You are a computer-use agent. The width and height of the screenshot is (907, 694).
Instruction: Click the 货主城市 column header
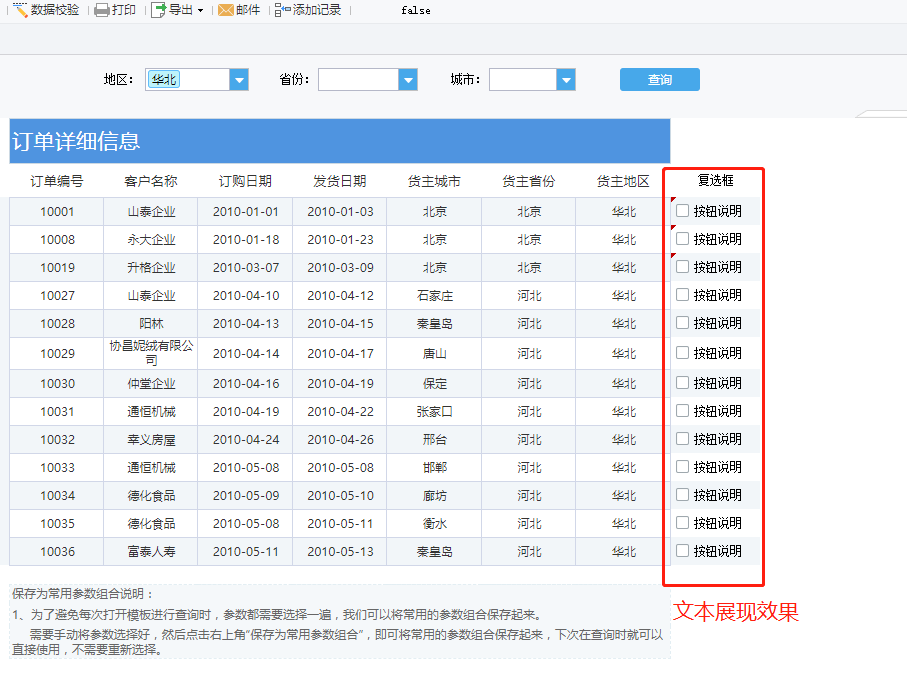click(434, 181)
